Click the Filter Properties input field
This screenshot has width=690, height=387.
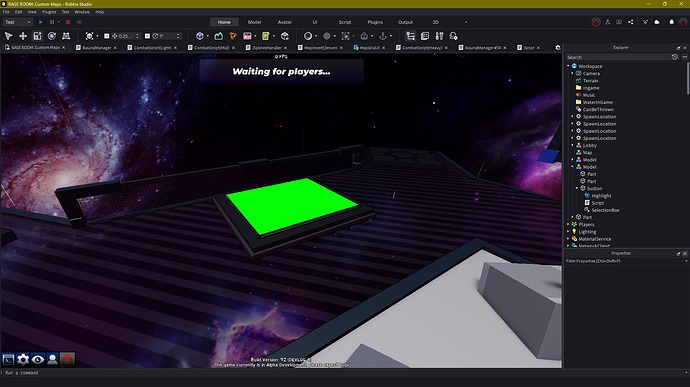click(625, 261)
